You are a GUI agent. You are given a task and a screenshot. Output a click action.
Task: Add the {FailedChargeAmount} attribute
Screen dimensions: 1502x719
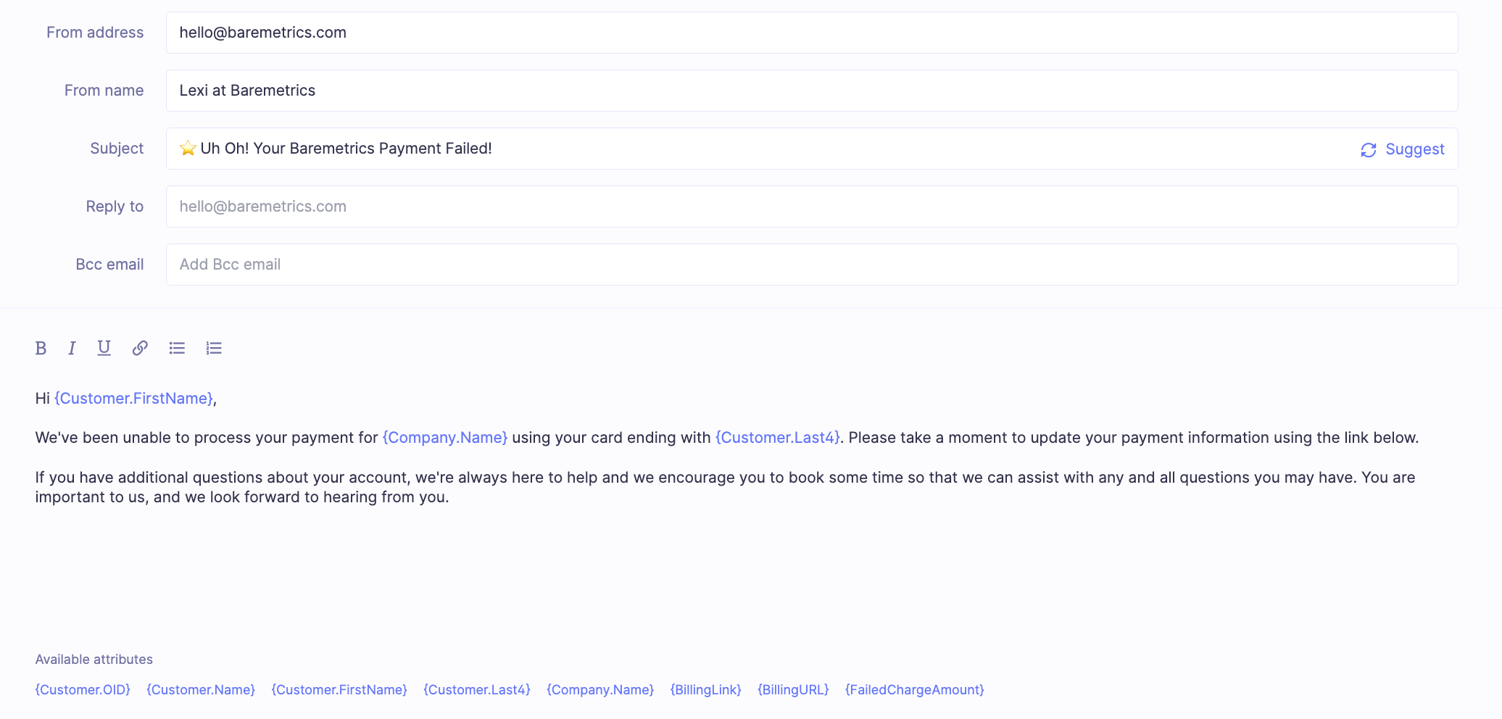914,690
